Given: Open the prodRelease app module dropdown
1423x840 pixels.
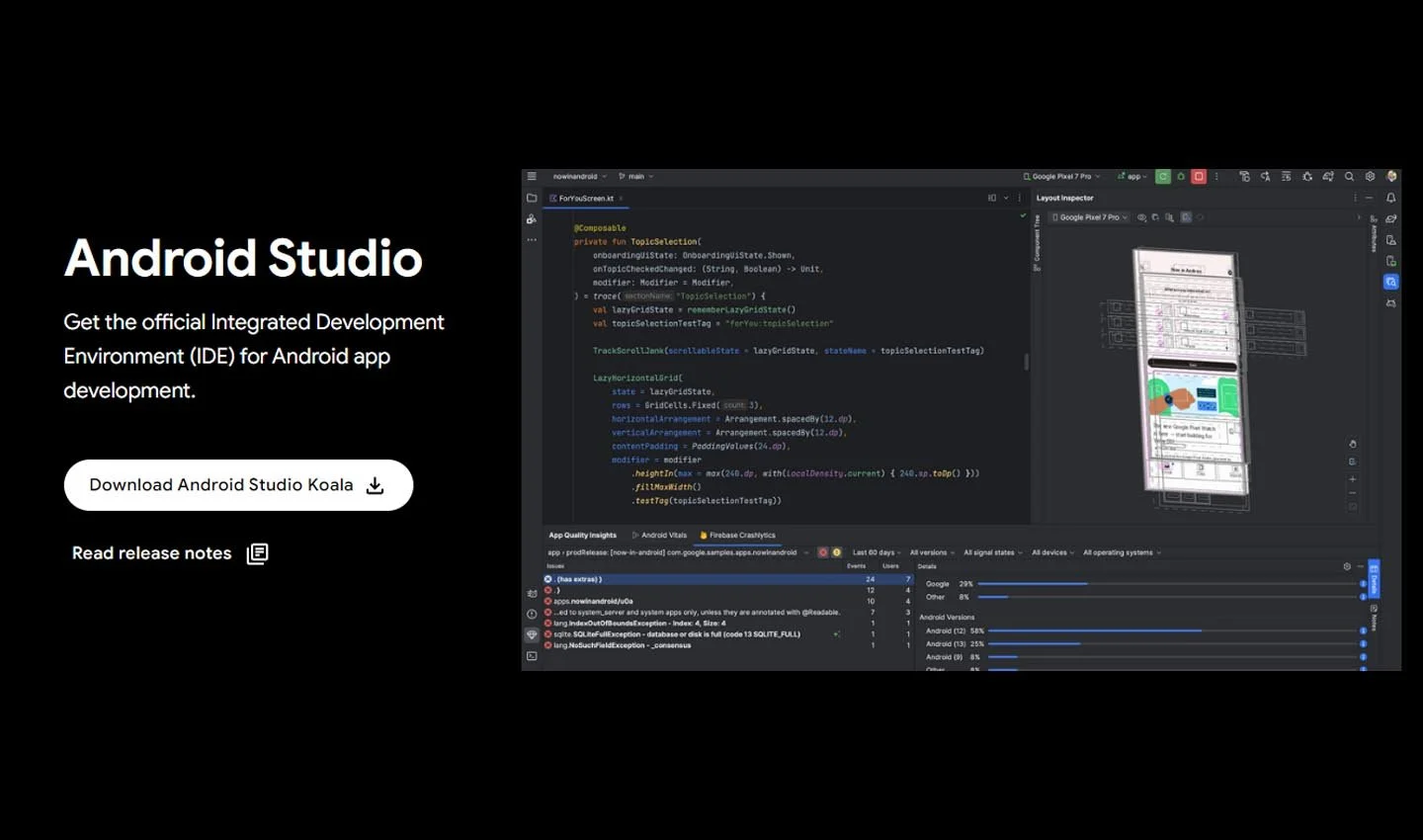Looking at the screenshot, I should click(x=678, y=552).
